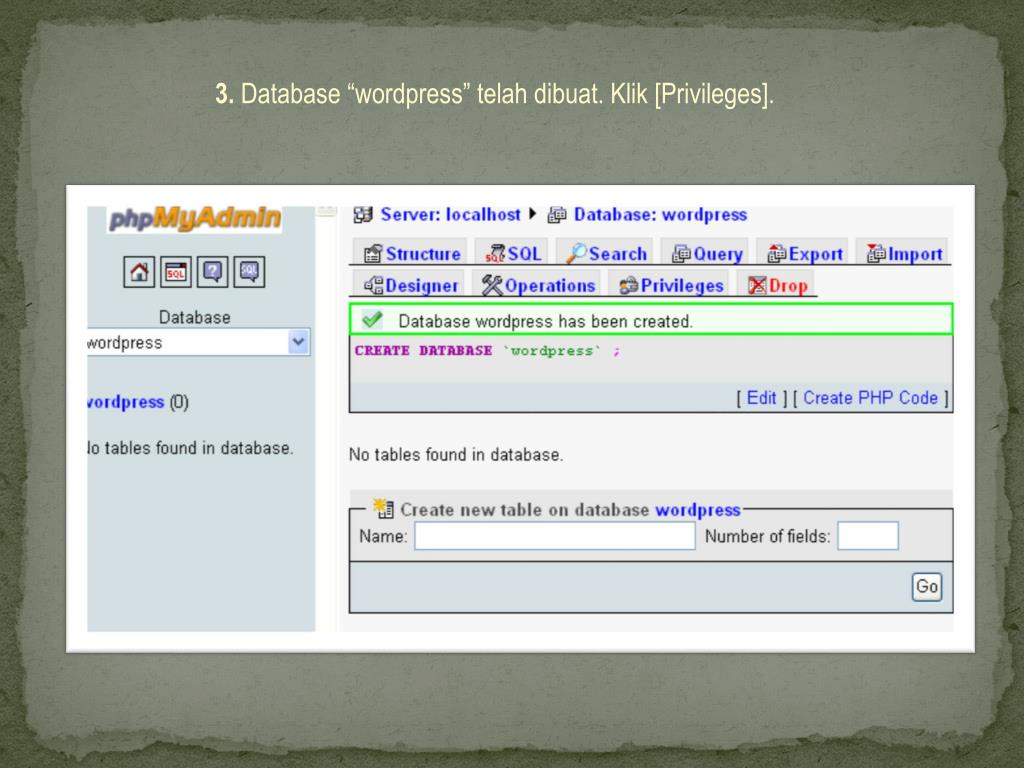Click the Edit link for the query
The width and height of the screenshot is (1024, 768).
(761, 398)
